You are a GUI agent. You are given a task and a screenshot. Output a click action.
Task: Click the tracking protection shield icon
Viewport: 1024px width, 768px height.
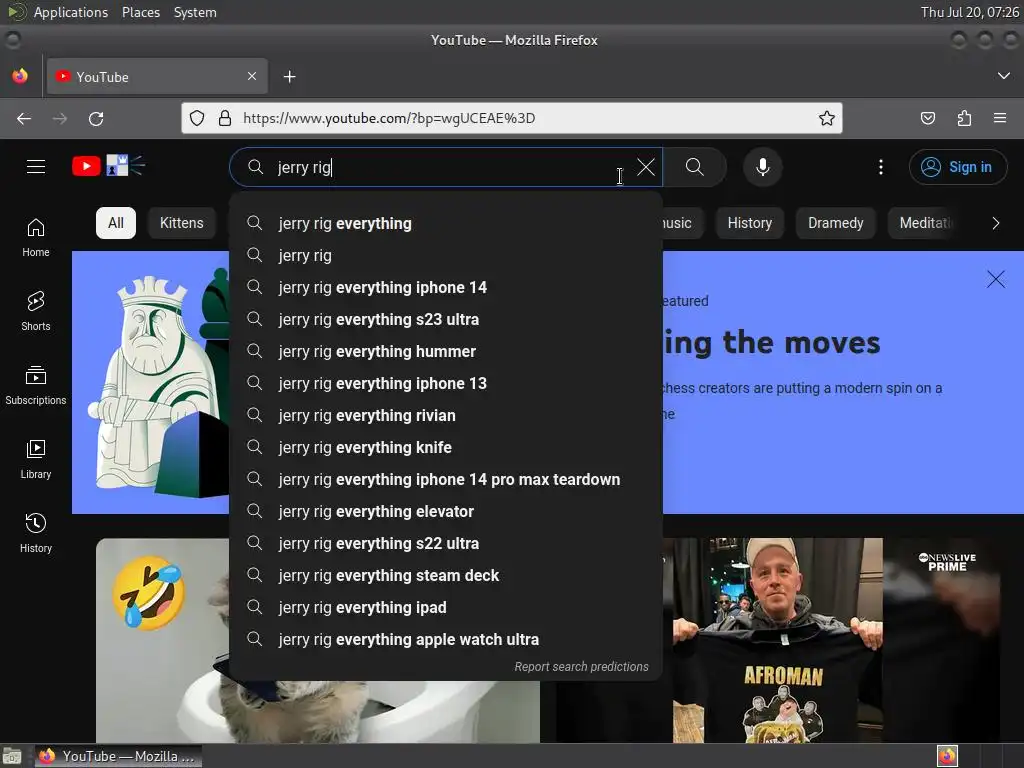coord(197,118)
